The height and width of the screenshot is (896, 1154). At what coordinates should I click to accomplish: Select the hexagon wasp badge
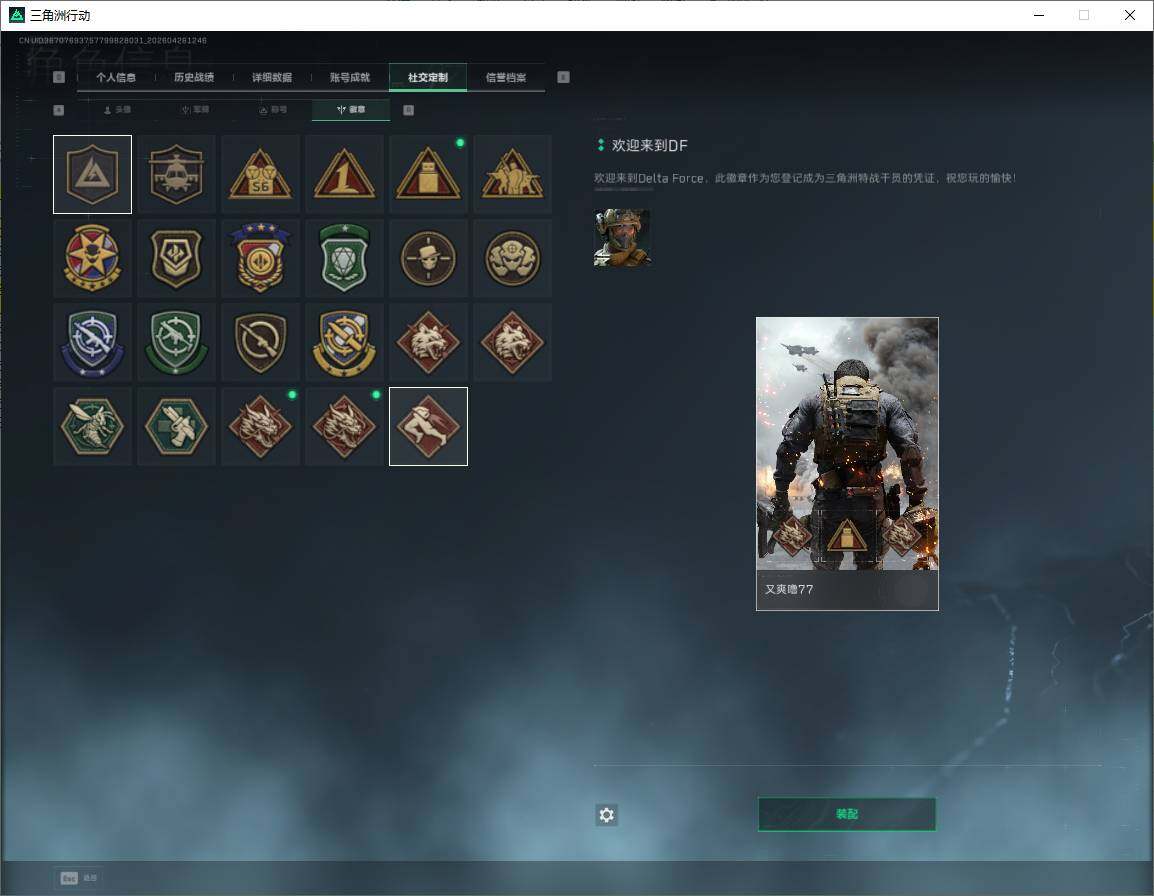point(93,426)
